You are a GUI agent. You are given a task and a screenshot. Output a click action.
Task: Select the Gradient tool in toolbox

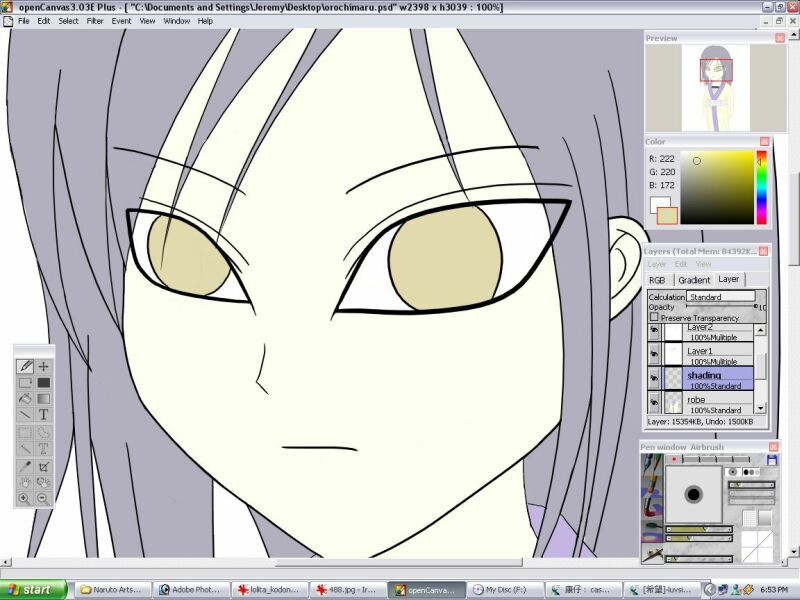[x=43, y=398]
